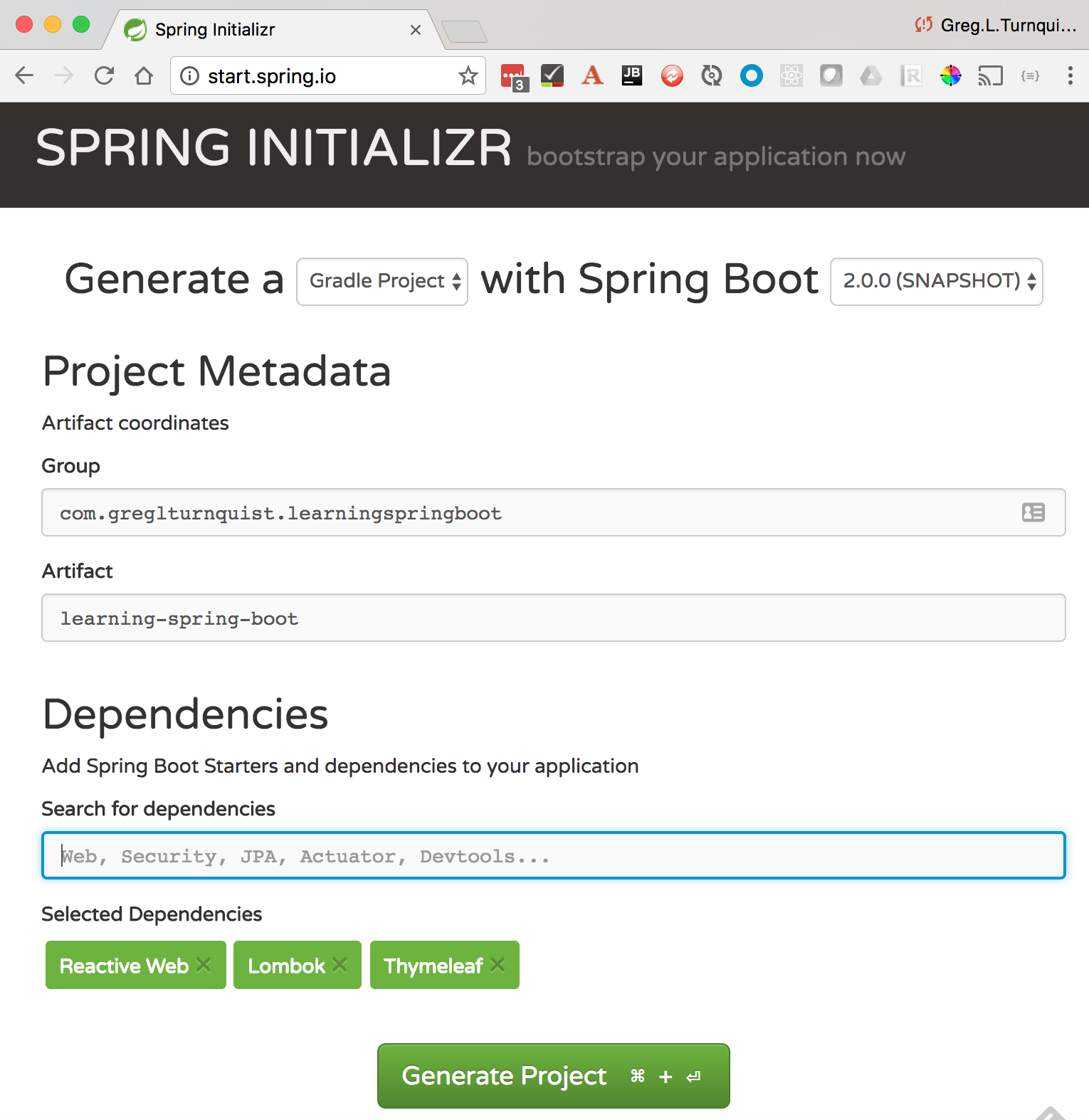Click the gray rotating arrows extension
The height and width of the screenshot is (1120, 1089).
pyautogui.click(x=712, y=75)
